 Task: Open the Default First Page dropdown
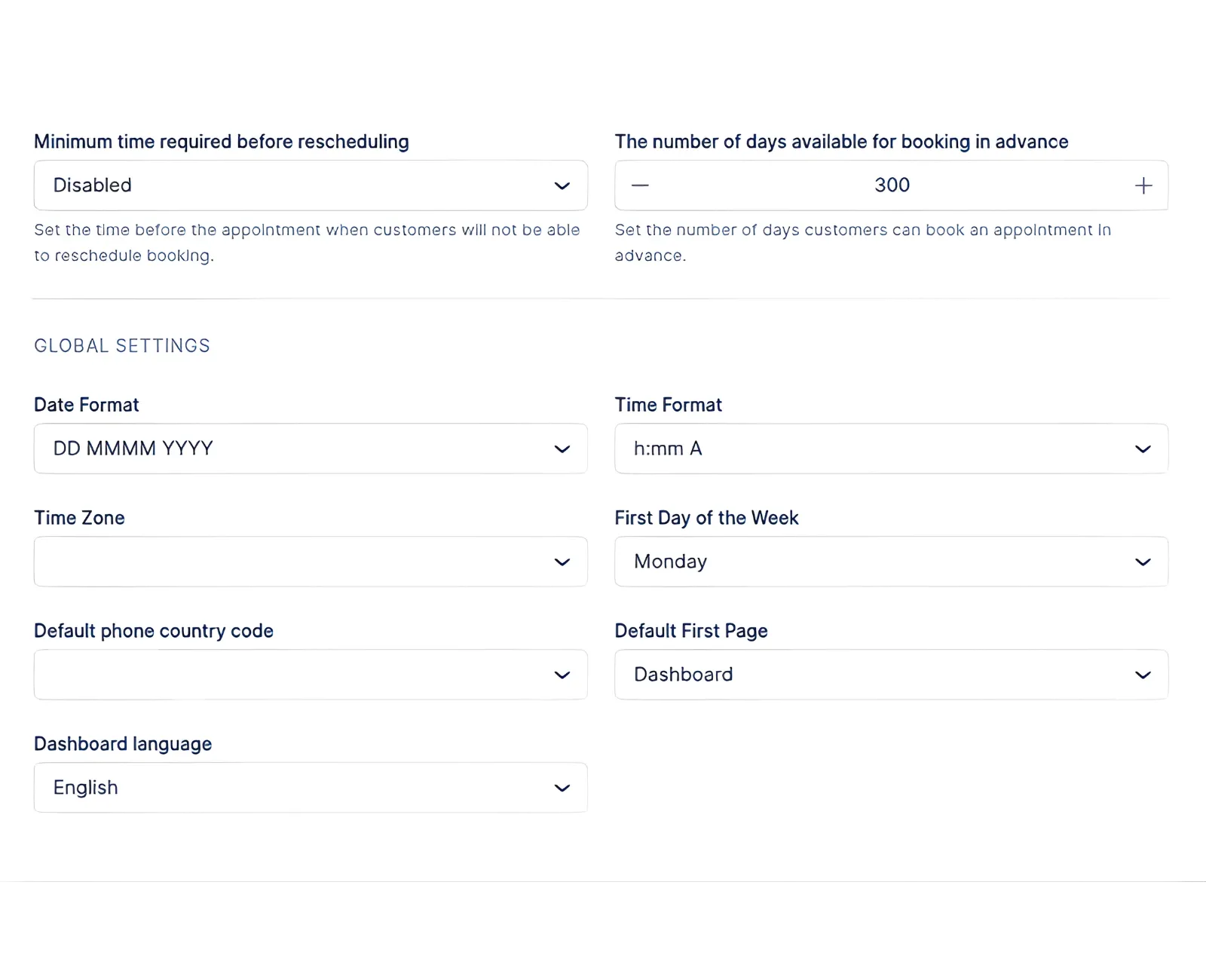[x=891, y=675]
